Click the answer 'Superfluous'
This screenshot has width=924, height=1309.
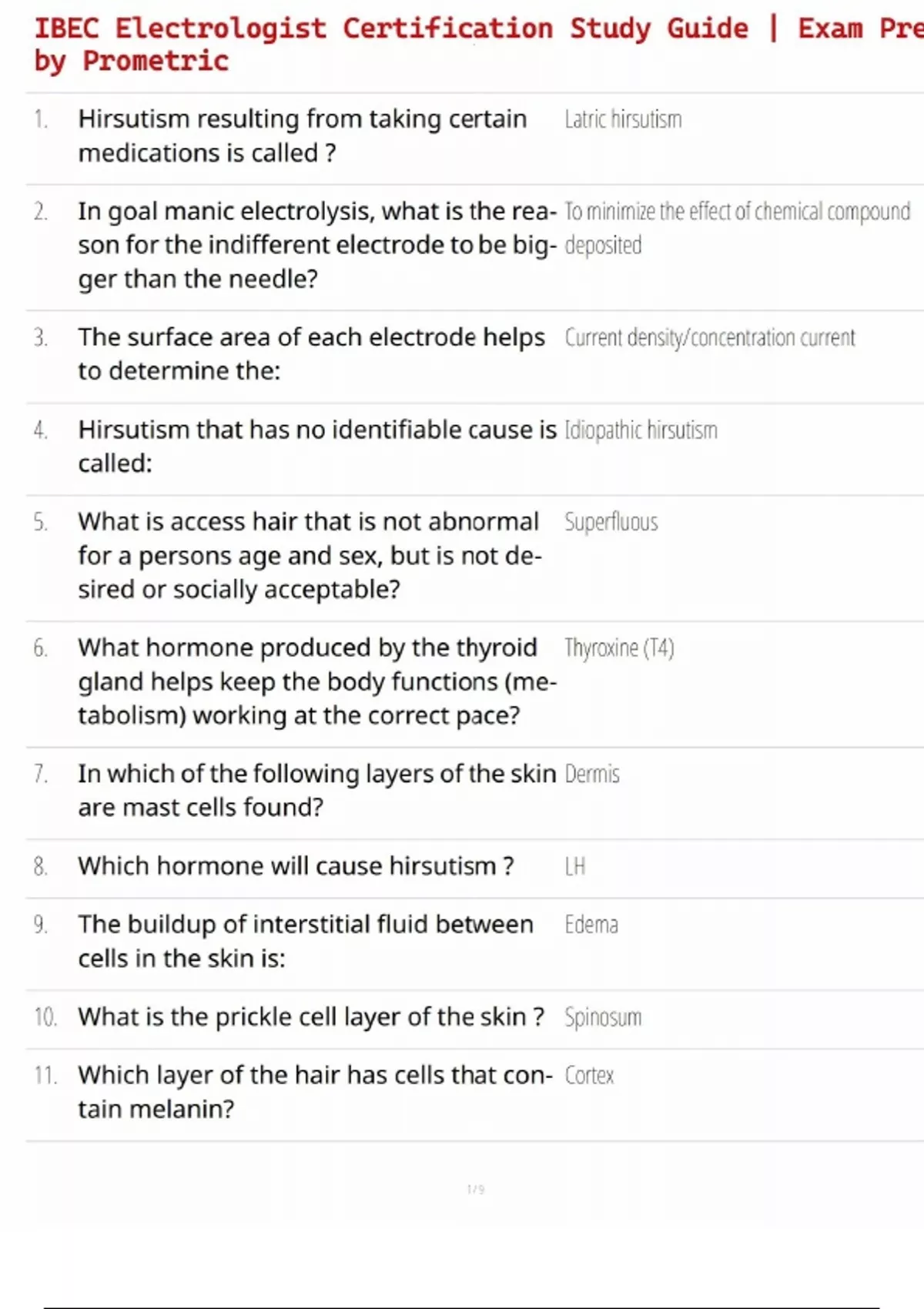coord(611,522)
